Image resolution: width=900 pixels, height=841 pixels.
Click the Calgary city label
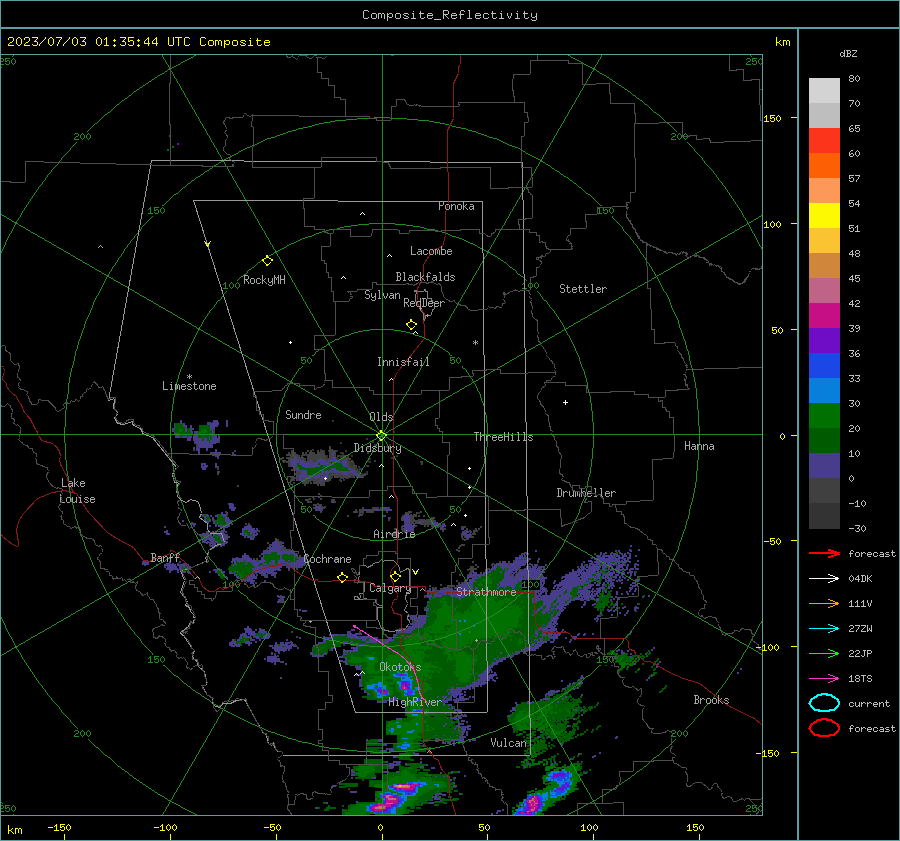click(390, 588)
